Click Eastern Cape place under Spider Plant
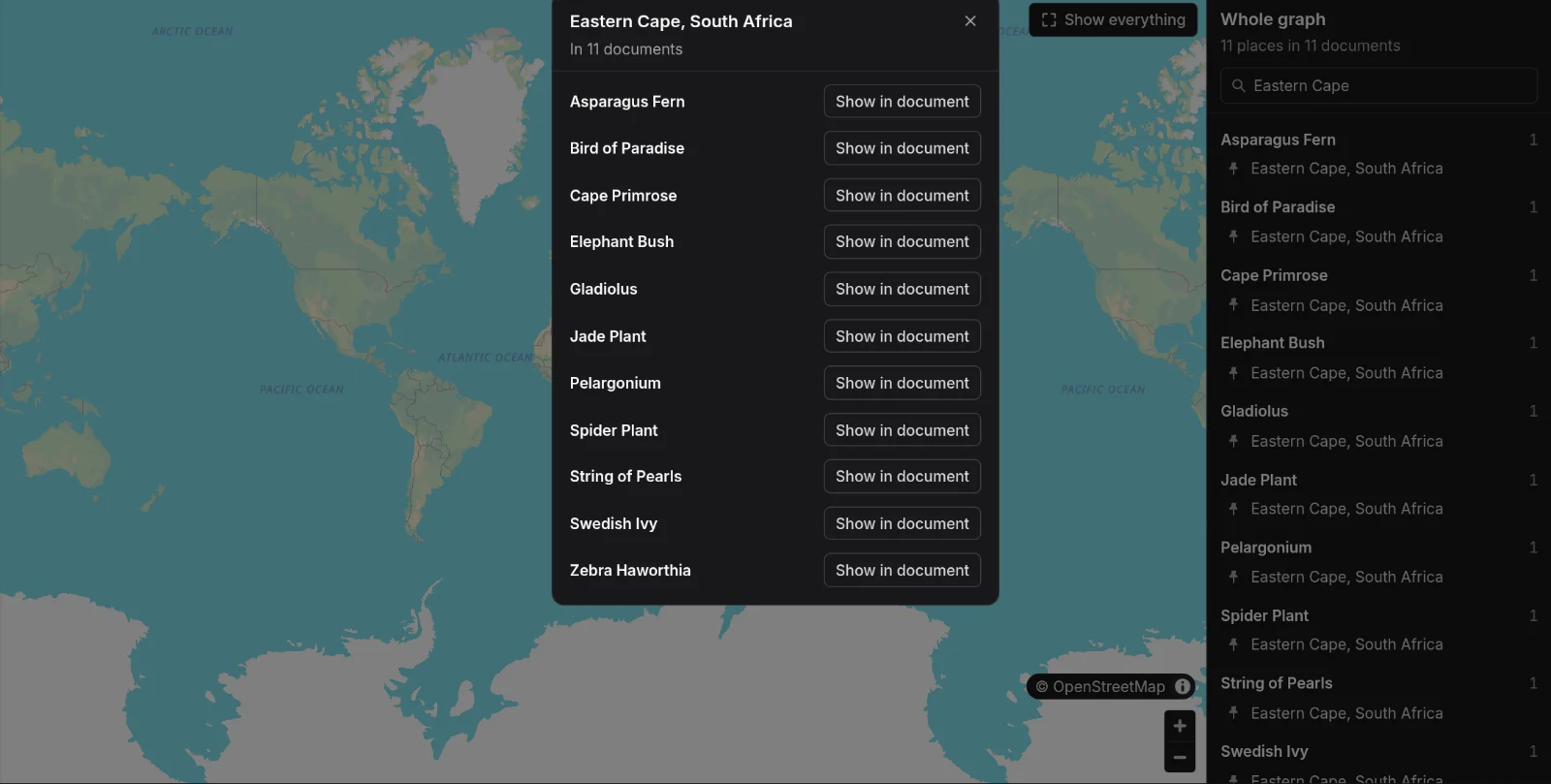 click(x=1346, y=644)
